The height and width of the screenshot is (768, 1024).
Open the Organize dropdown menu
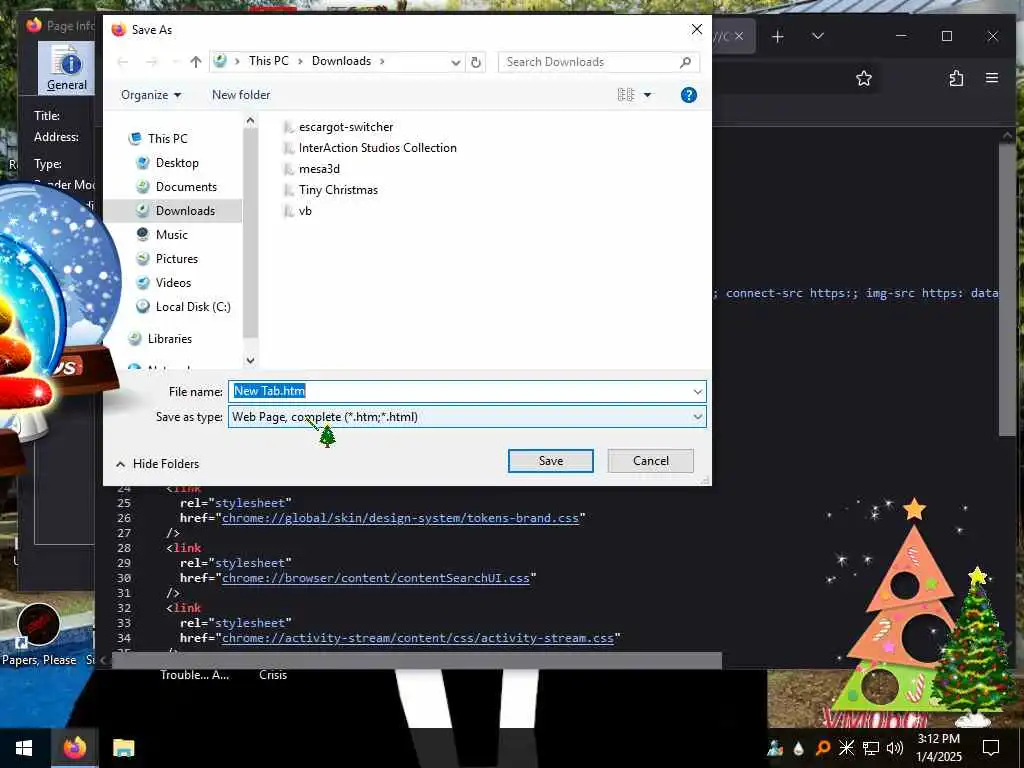pos(151,95)
